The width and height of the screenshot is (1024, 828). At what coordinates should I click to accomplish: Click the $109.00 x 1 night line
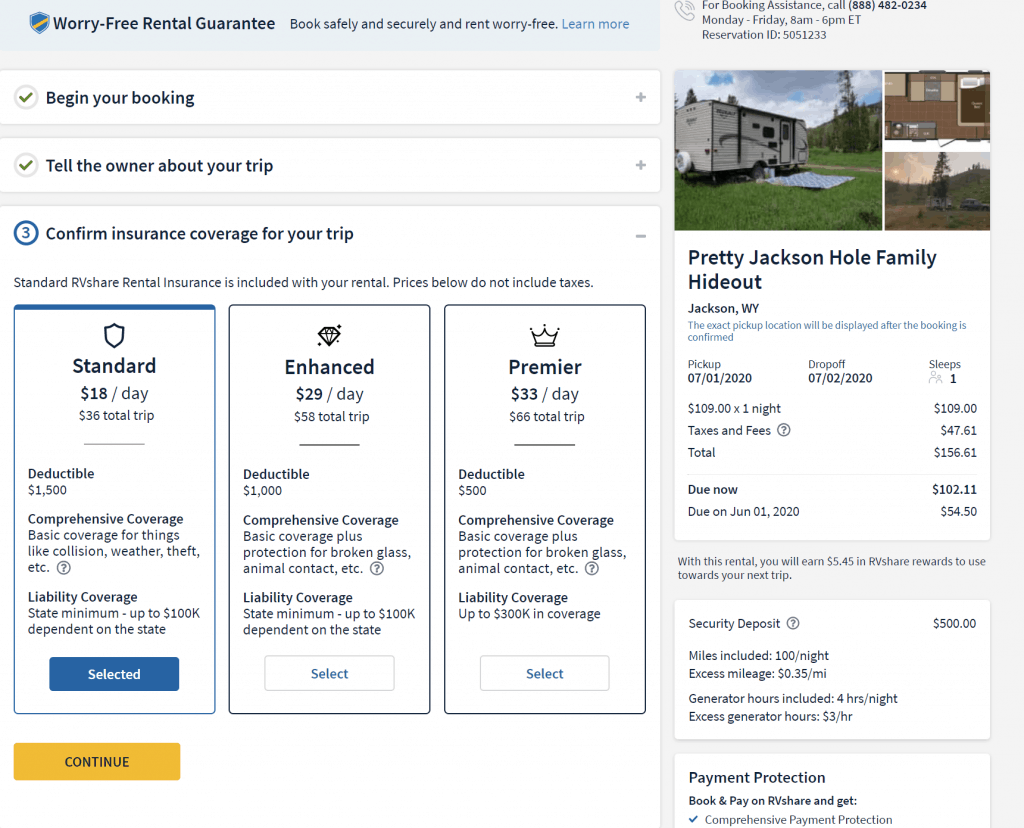[x=734, y=409]
